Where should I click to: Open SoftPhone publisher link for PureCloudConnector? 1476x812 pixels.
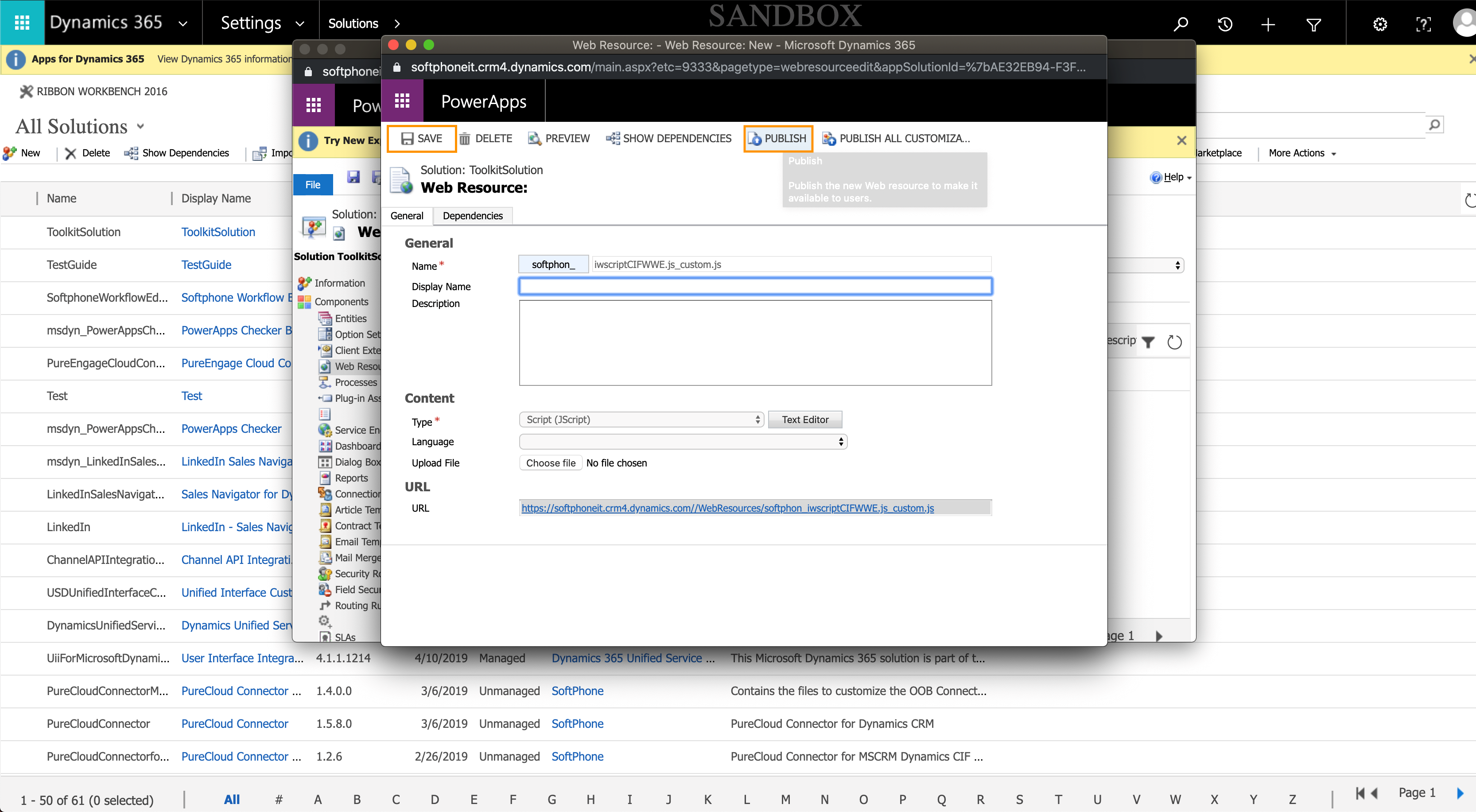pos(577,724)
